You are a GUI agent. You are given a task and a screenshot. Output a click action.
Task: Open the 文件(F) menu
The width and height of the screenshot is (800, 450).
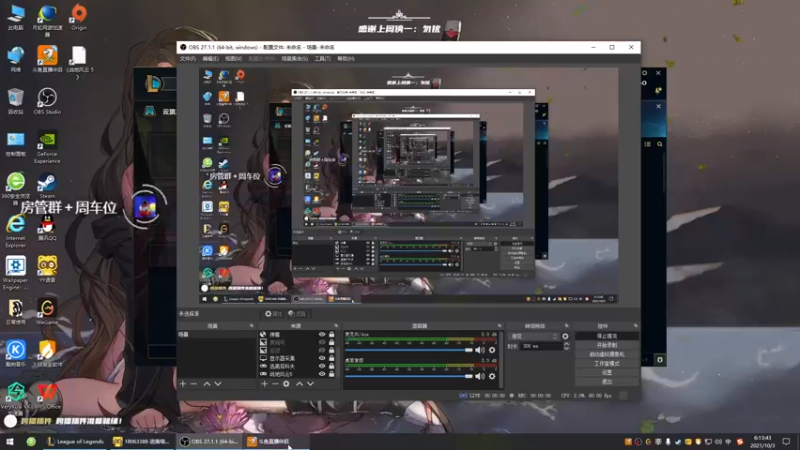coord(187,59)
